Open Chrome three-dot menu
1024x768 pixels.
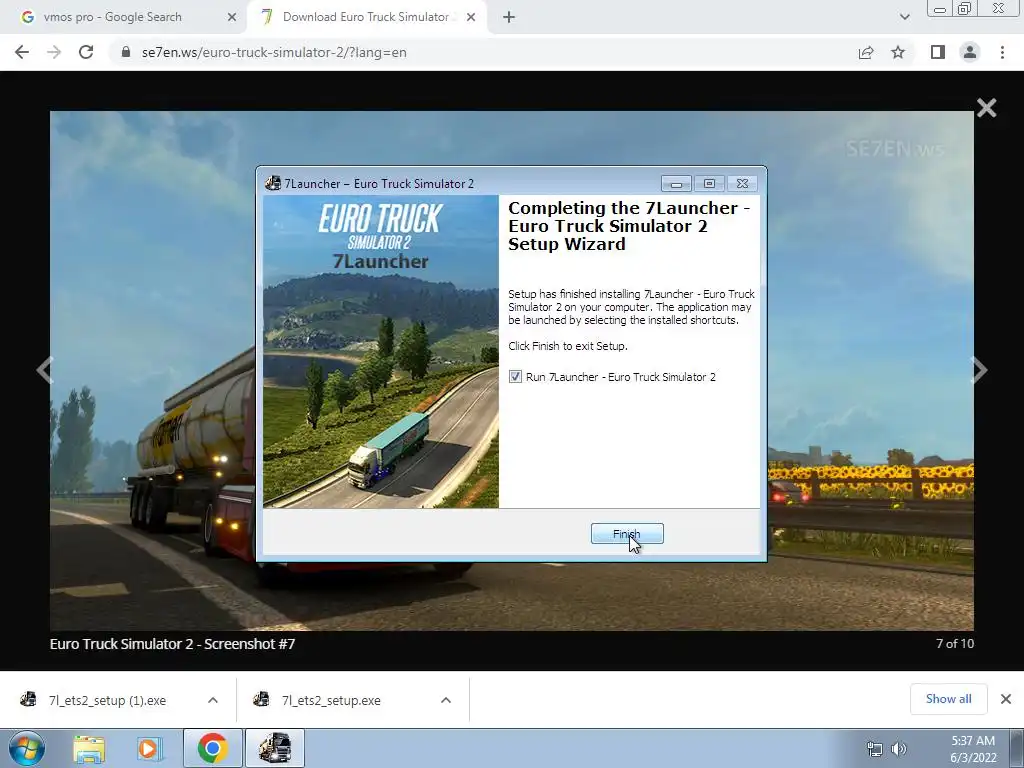[x=1002, y=52]
